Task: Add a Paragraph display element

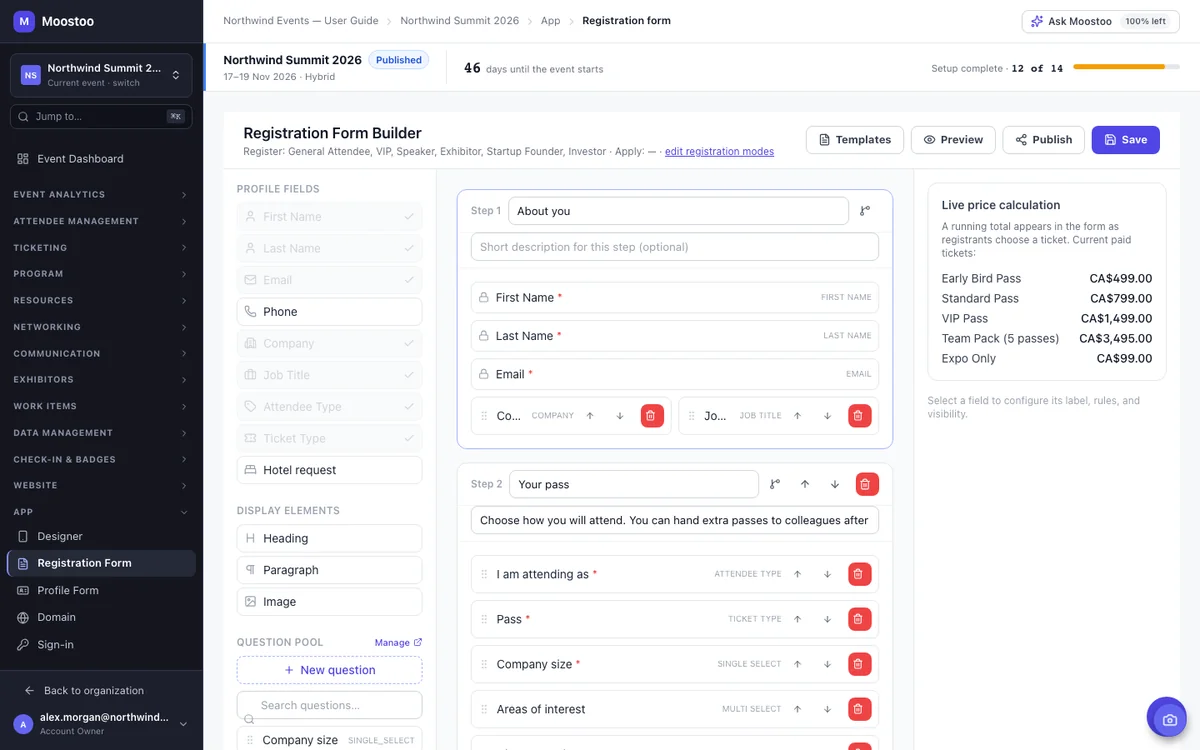Action: click(x=329, y=570)
